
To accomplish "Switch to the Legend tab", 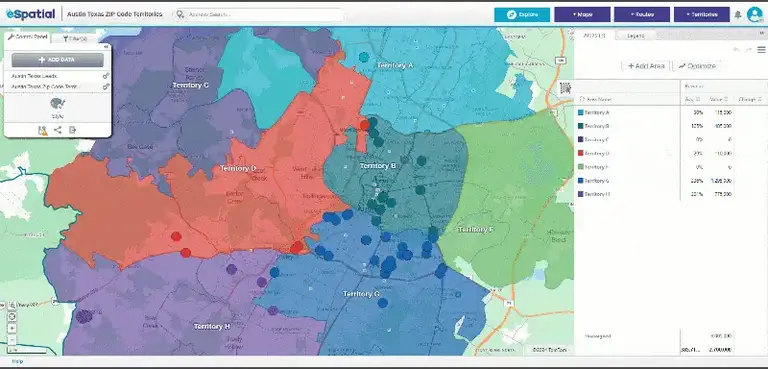I will [635, 36].
